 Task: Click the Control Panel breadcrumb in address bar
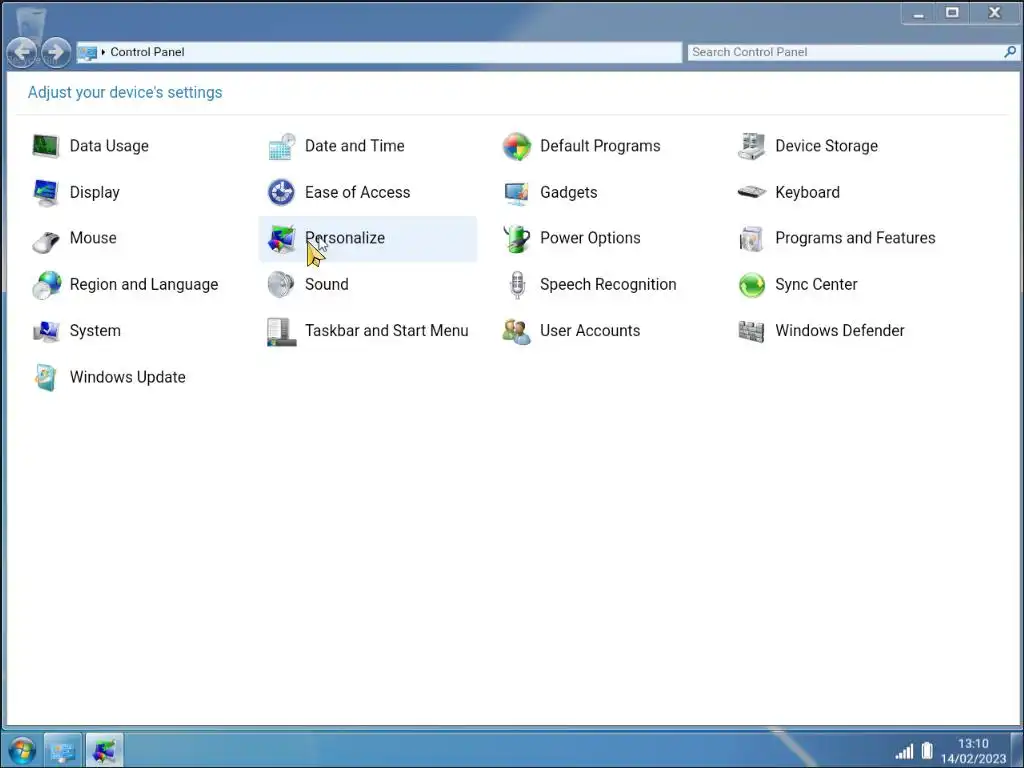[x=147, y=52]
